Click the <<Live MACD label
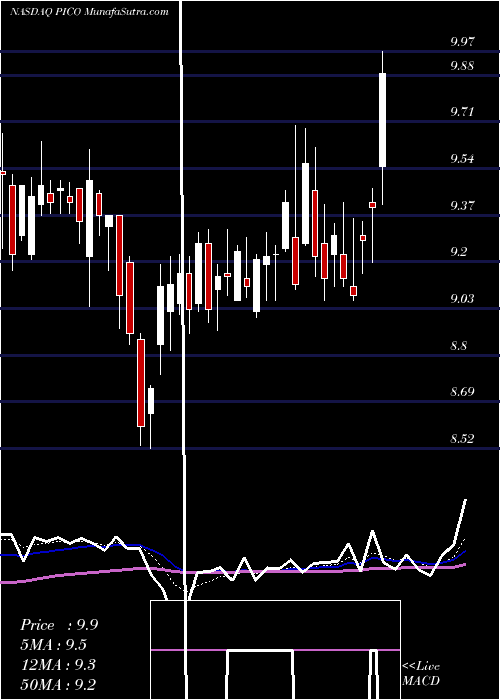This screenshot has height=700, width=500. click(421, 674)
